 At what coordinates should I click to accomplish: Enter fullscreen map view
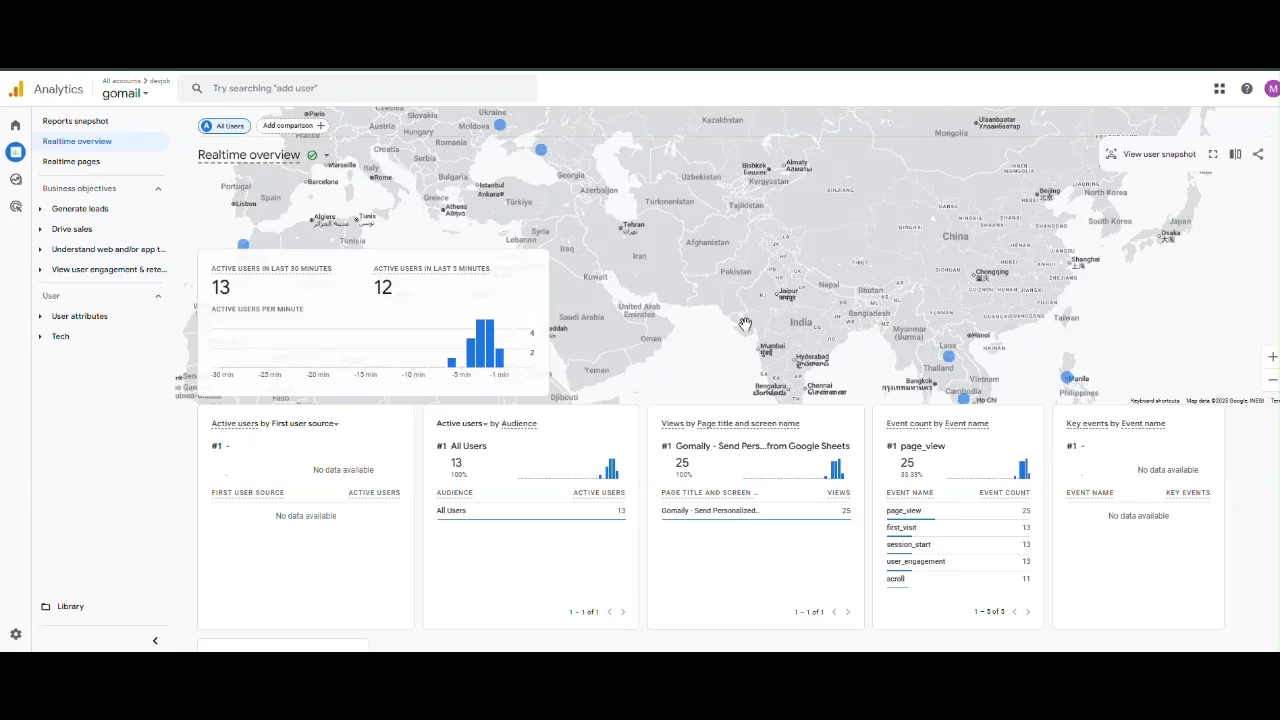pyautogui.click(x=1213, y=154)
